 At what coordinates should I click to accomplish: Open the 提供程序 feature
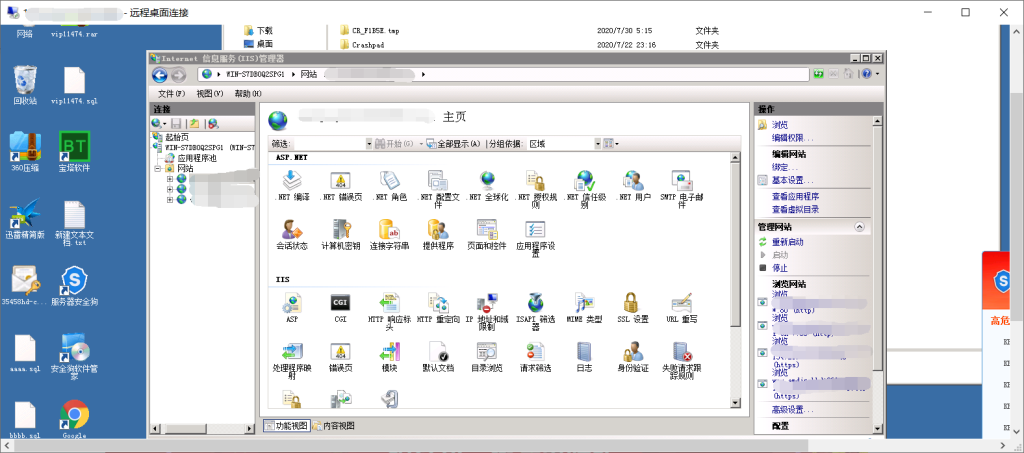[438, 235]
